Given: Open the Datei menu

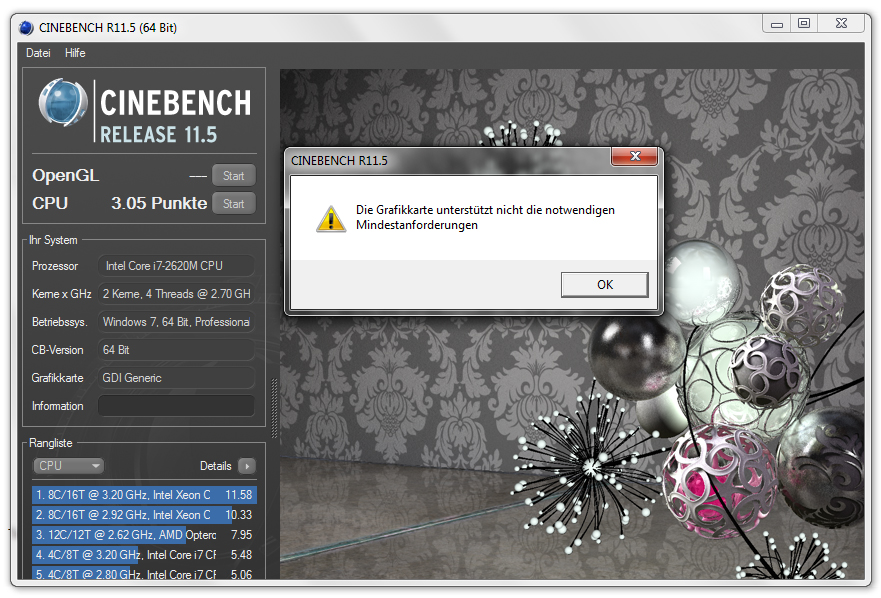Looking at the screenshot, I should (38, 53).
